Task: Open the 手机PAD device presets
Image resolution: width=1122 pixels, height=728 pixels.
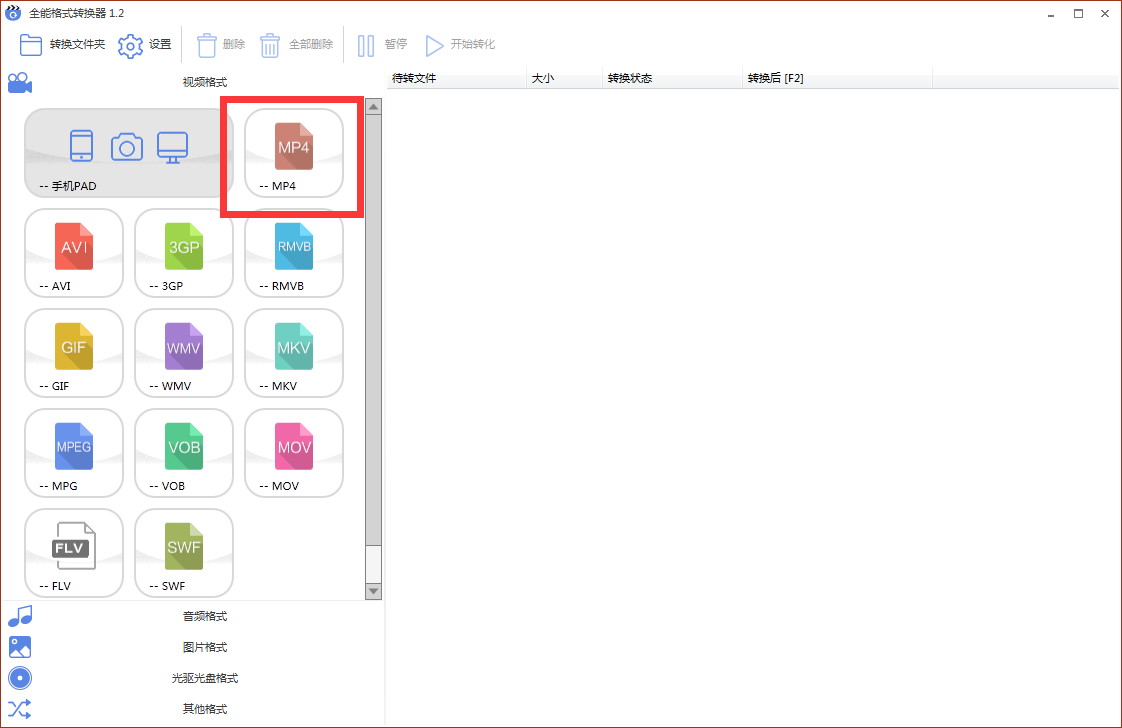Action: (x=128, y=152)
